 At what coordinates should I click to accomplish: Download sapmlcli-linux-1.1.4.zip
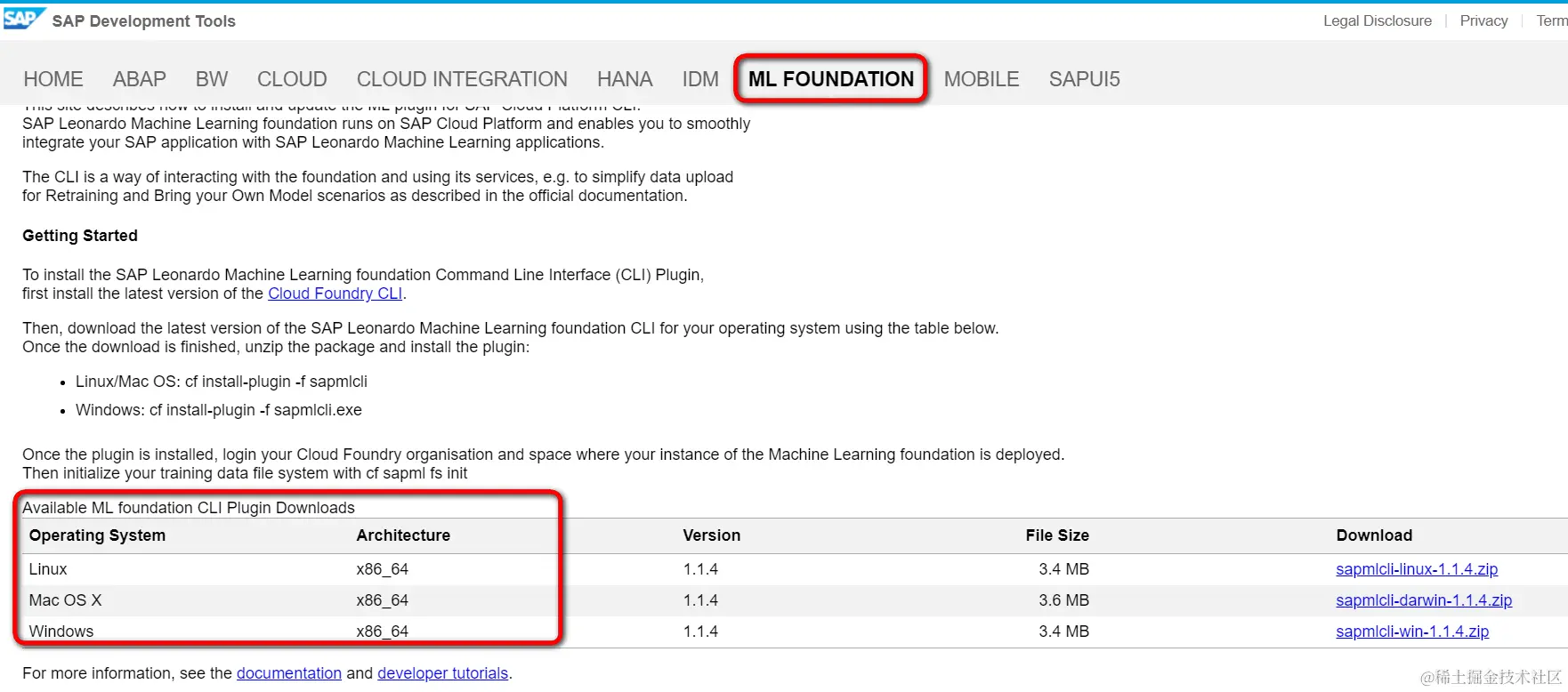1417,569
